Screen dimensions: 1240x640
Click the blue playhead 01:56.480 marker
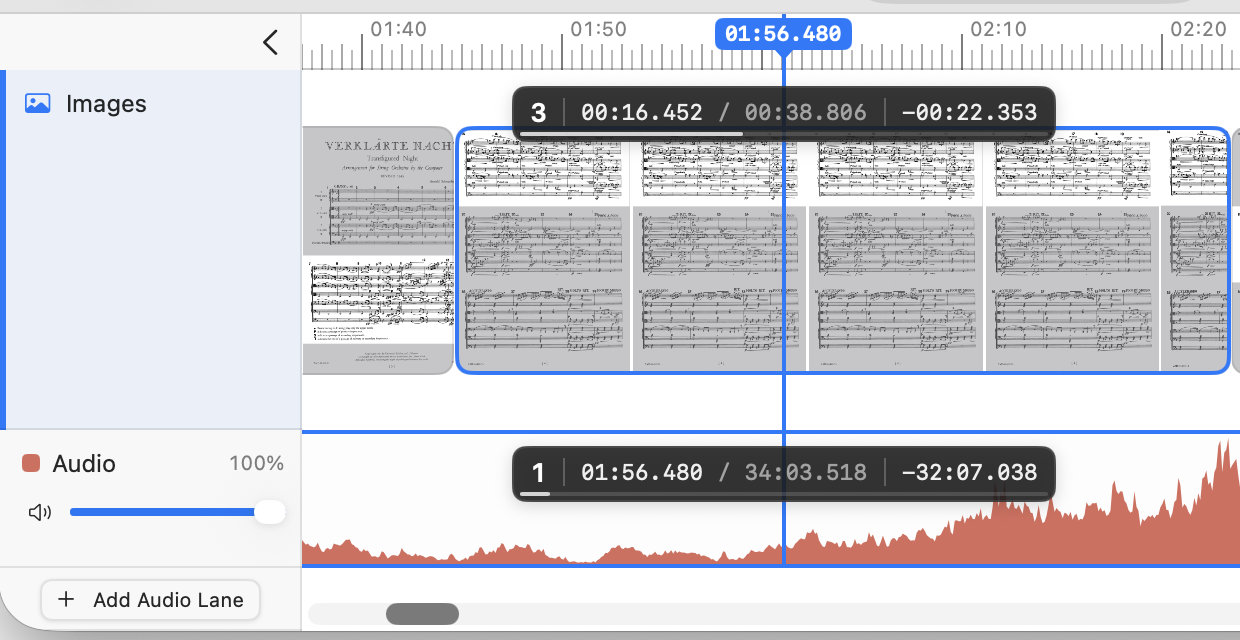(x=783, y=34)
